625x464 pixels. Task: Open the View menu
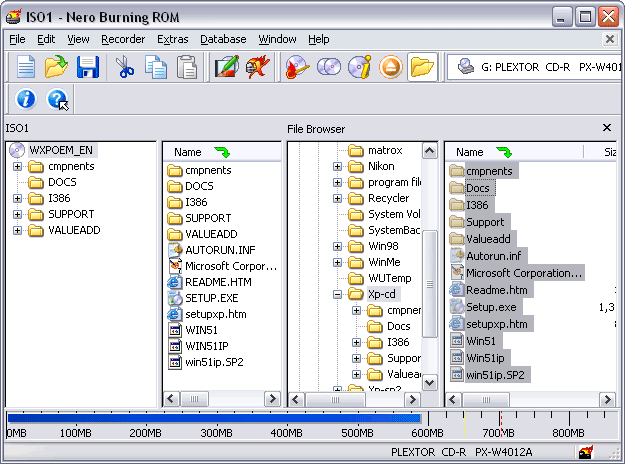click(78, 39)
